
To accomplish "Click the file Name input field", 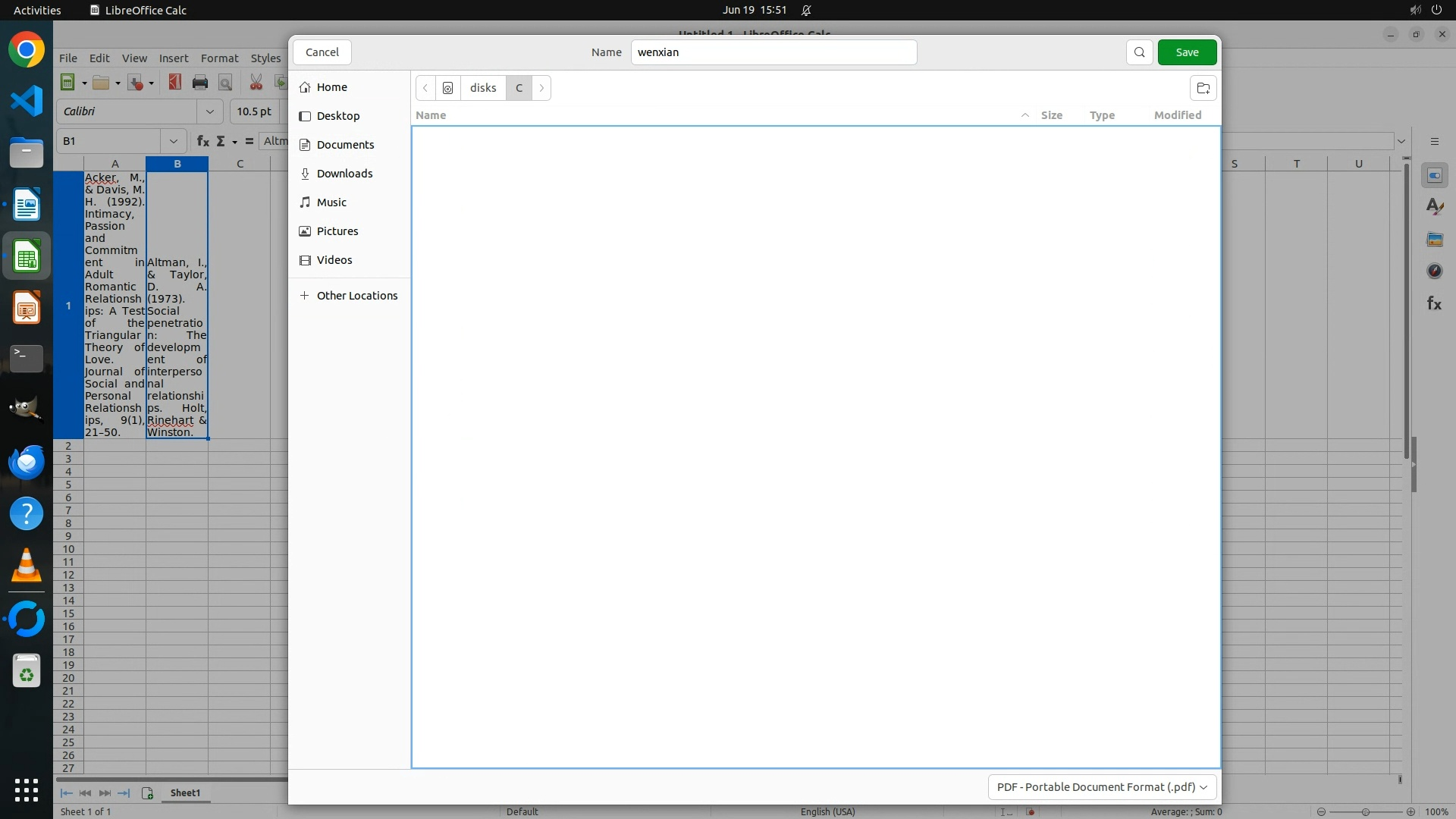I will [x=773, y=52].
